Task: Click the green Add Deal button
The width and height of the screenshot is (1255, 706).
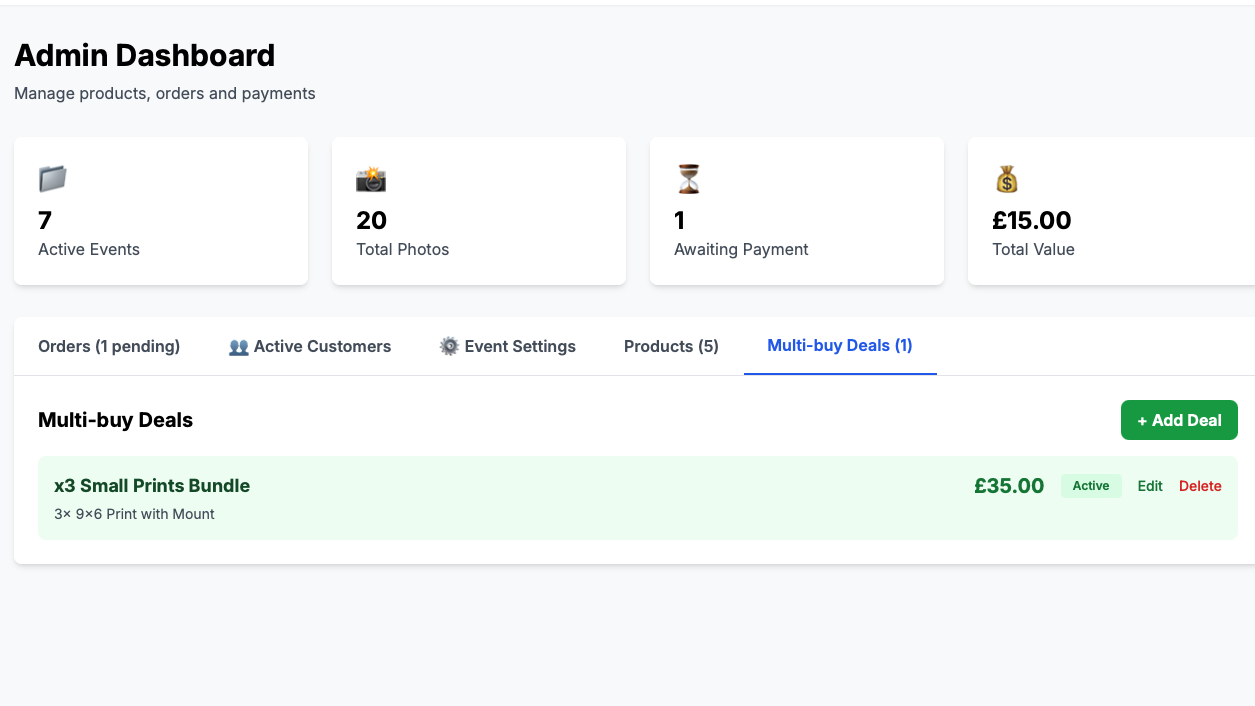Action: (1179, 420)
